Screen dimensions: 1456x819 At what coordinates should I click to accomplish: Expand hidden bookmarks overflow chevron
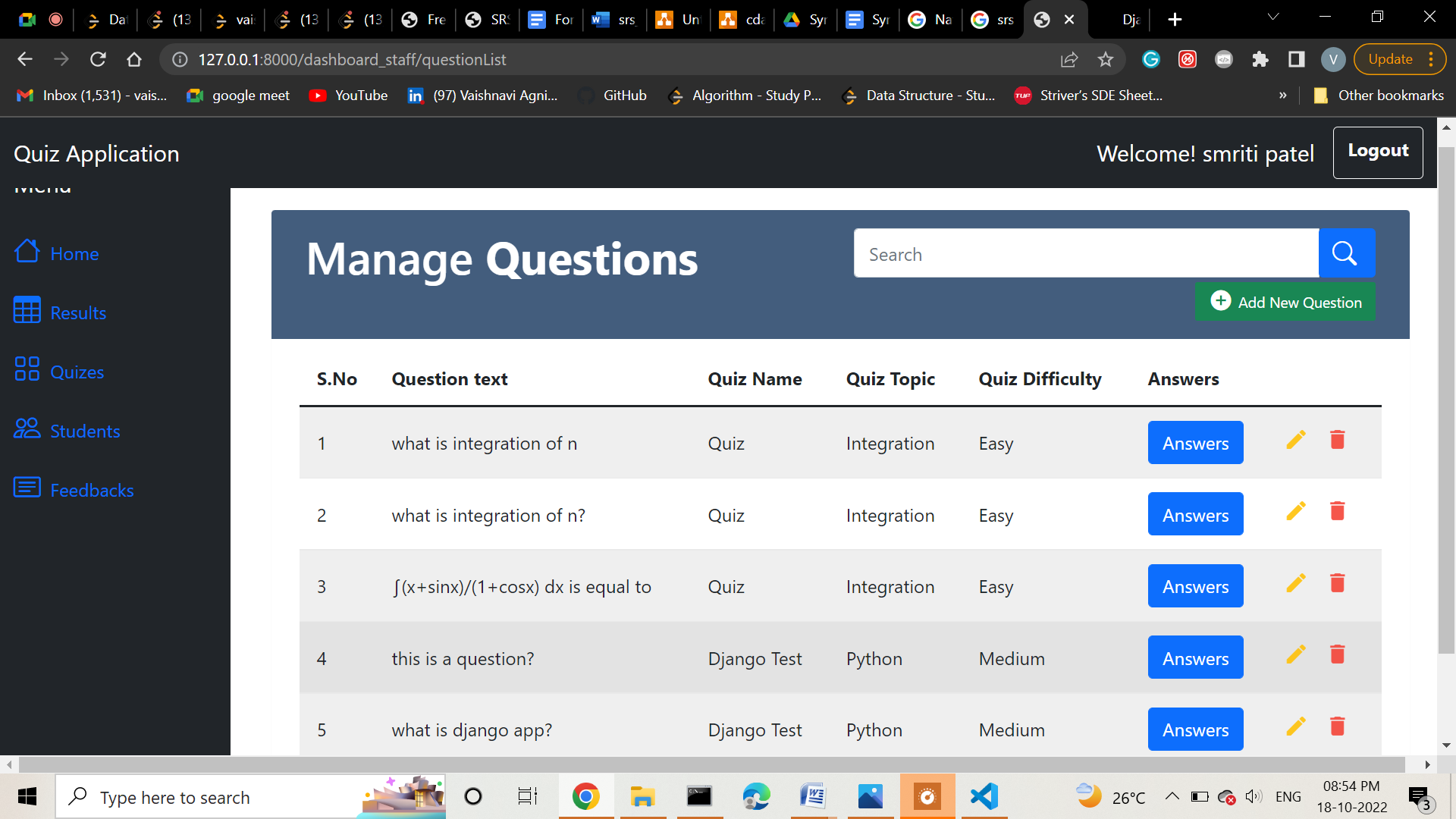[x=1283, y=96]
